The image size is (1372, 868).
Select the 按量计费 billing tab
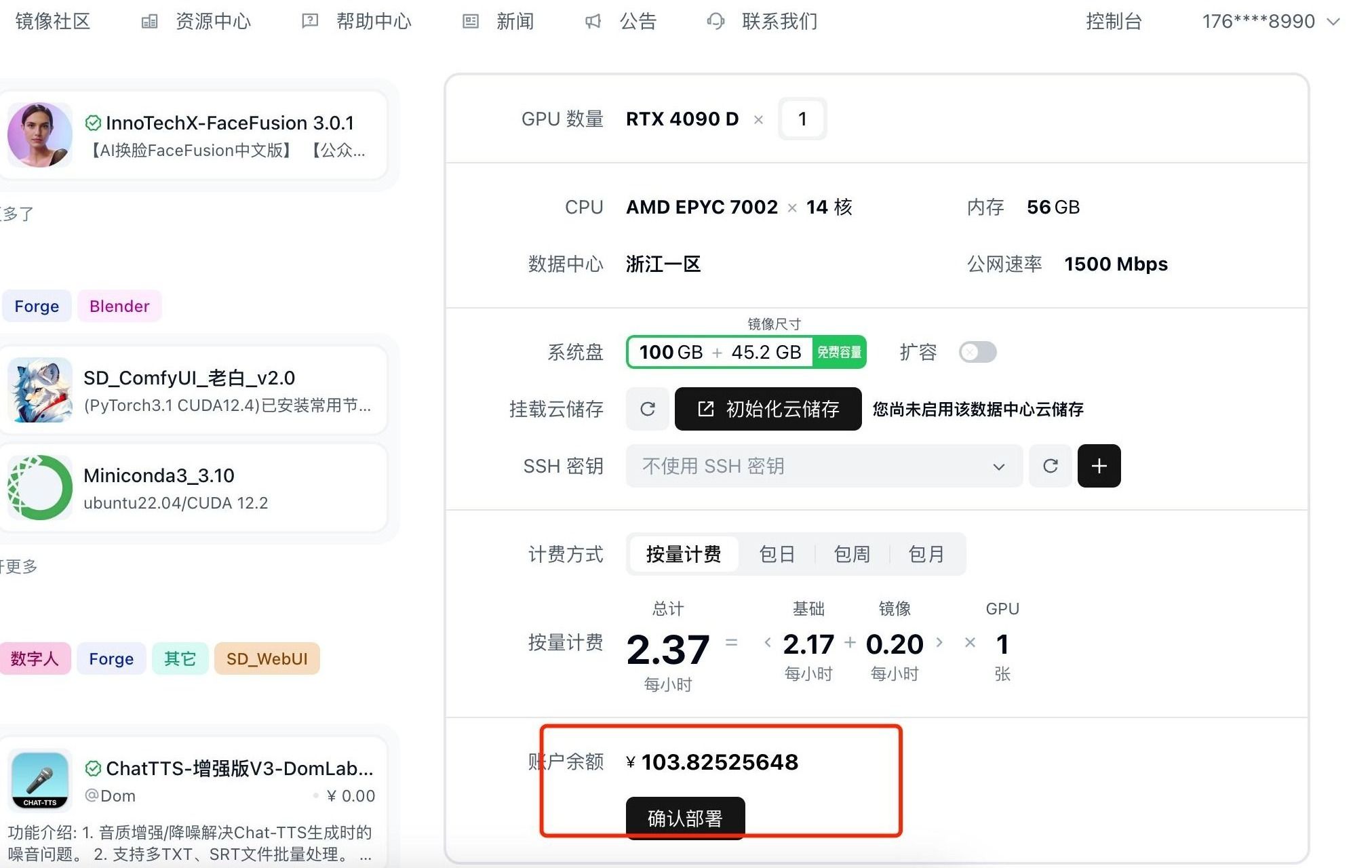pyautogui.click(x=684, y=554)
